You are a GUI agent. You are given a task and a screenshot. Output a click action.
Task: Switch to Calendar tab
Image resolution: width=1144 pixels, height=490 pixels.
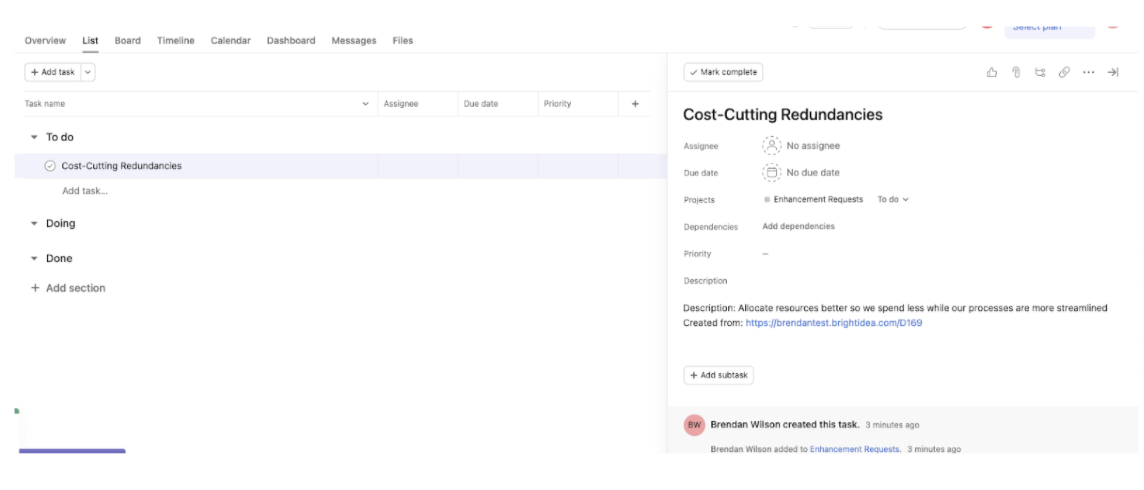pos(231,41)
